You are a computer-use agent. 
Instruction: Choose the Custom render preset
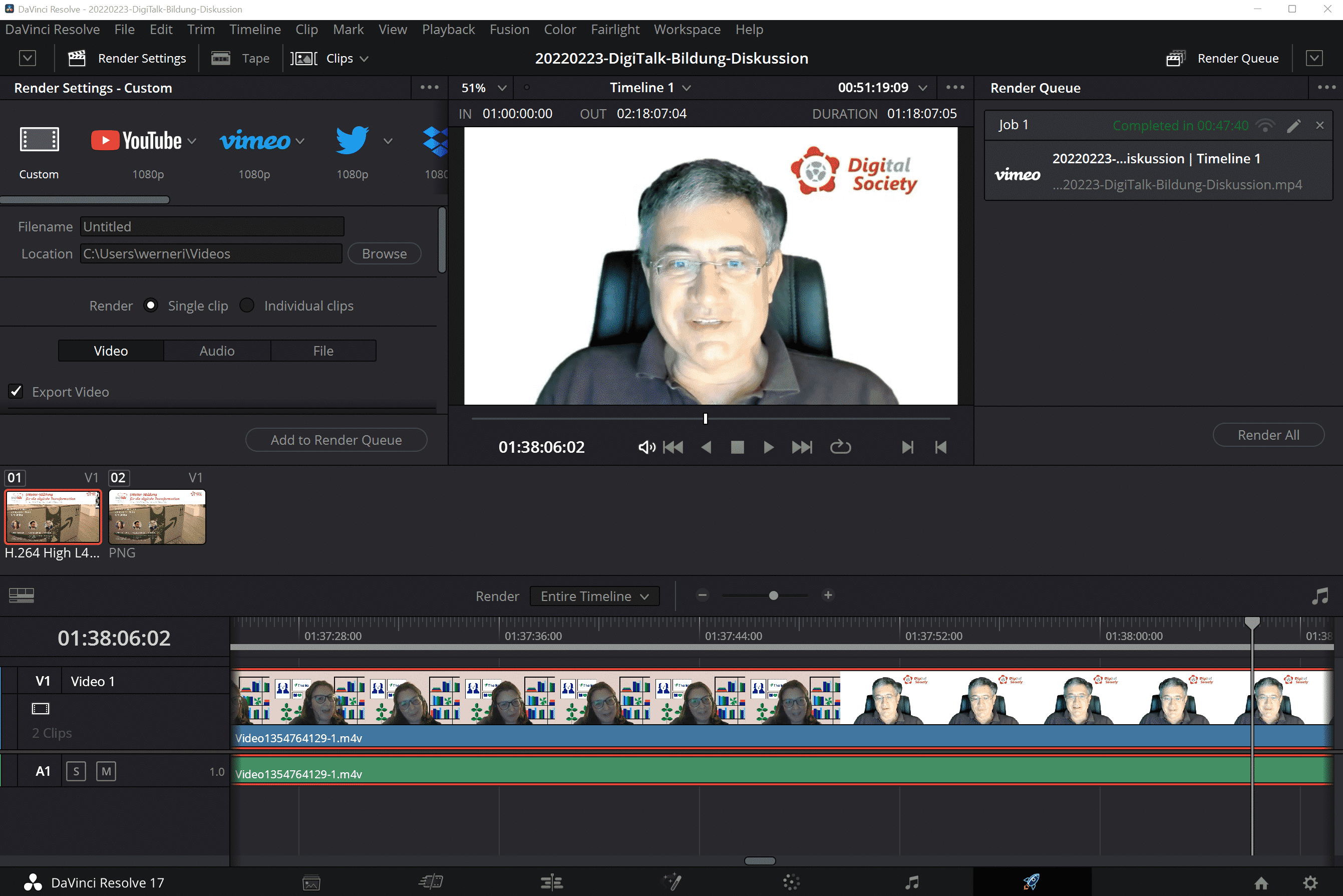pos(39,152)
